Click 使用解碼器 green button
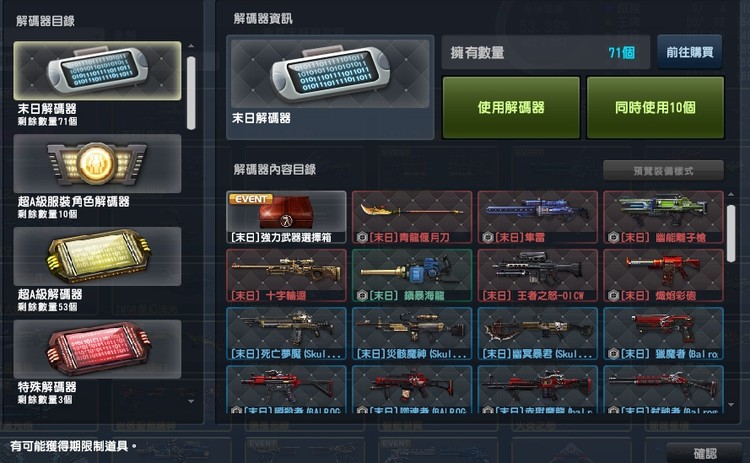The height and width of the screenshot is (463, 750). point(511,108)
